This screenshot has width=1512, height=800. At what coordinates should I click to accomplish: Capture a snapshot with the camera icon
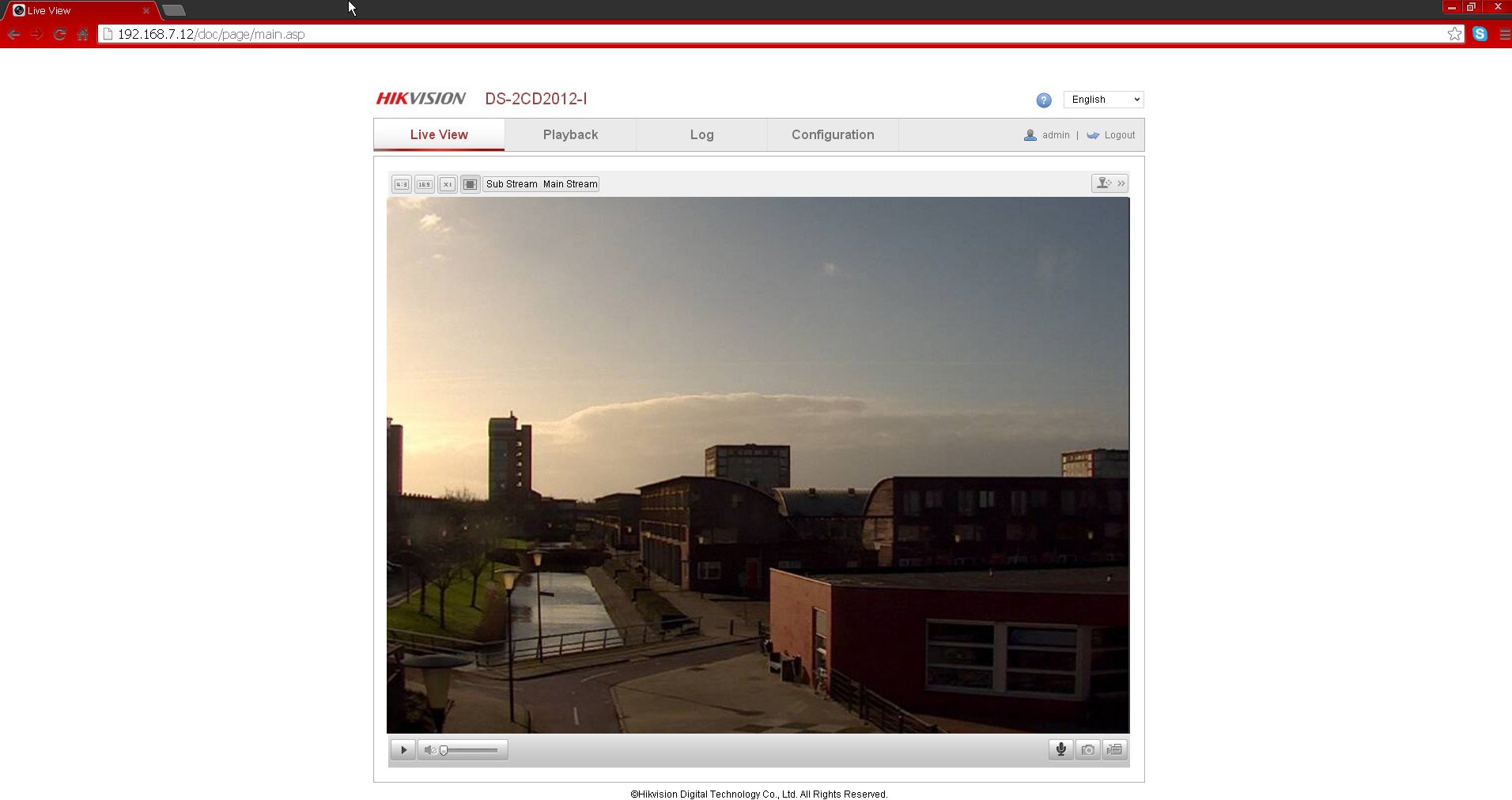(1088, 749)
